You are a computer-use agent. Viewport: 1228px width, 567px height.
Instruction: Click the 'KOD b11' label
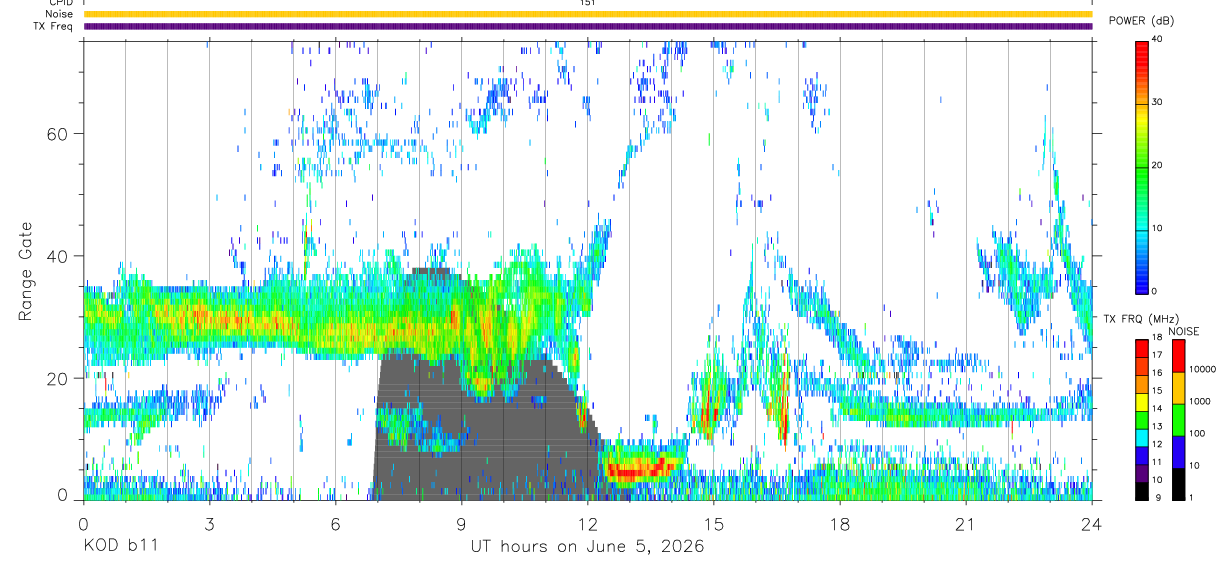[120, 547]
